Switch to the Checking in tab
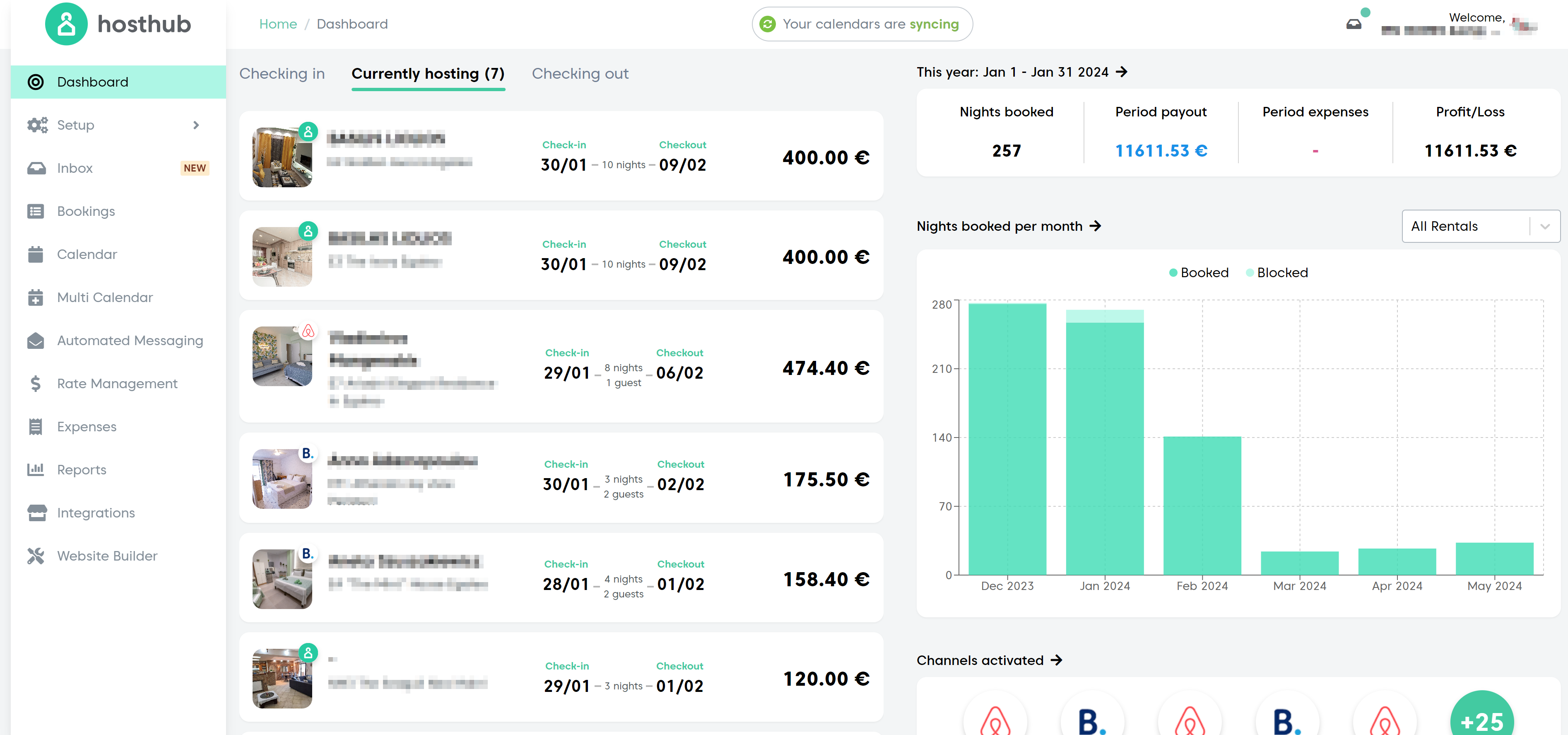The height and width of the screenshot is (735, 1568). pos(282,74)
